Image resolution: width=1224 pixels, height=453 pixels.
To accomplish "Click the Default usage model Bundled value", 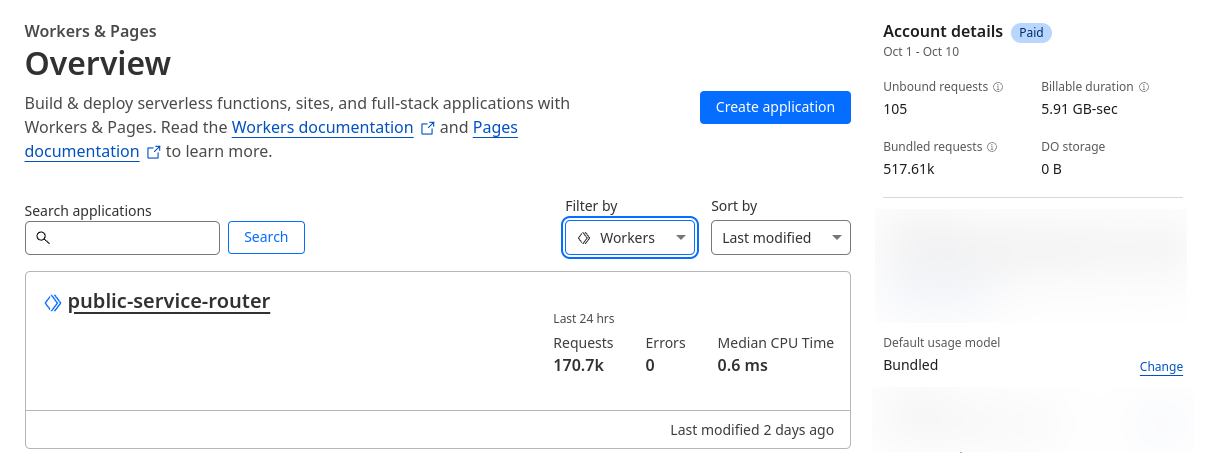I will point(911,365).
